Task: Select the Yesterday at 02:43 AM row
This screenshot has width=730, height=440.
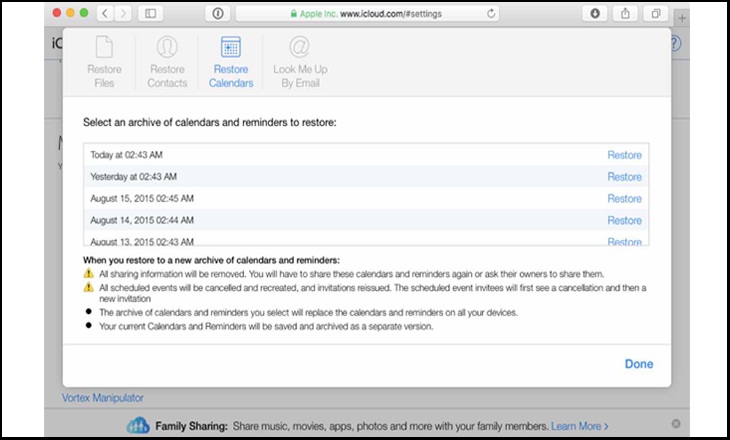Action: coord(366,177)
